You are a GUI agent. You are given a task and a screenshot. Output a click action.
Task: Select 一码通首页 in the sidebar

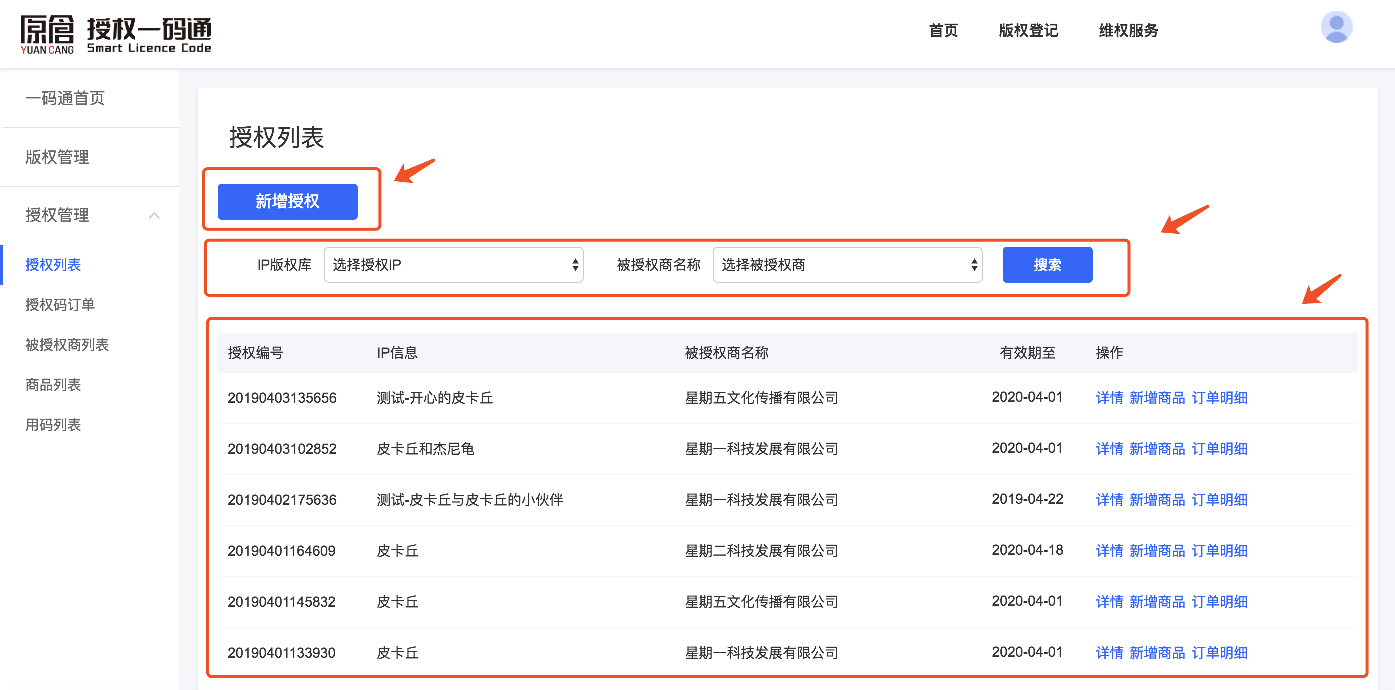pyautogui.click(x=65, y=98)
